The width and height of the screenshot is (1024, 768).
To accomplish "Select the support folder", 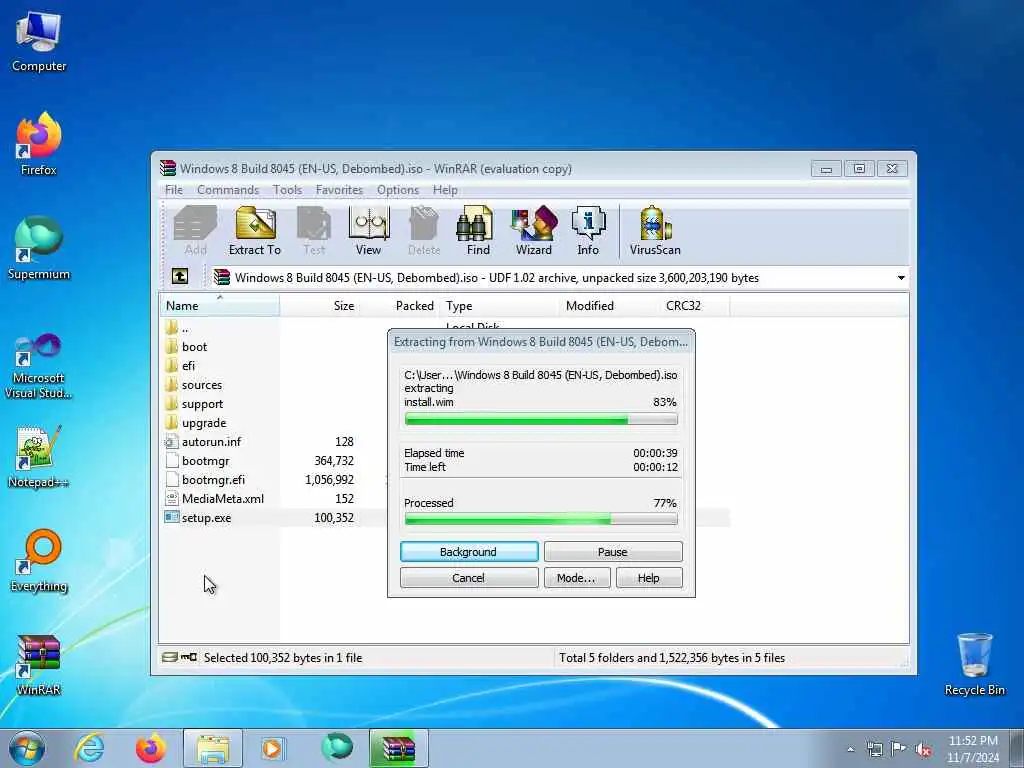I will coord(202,404).
